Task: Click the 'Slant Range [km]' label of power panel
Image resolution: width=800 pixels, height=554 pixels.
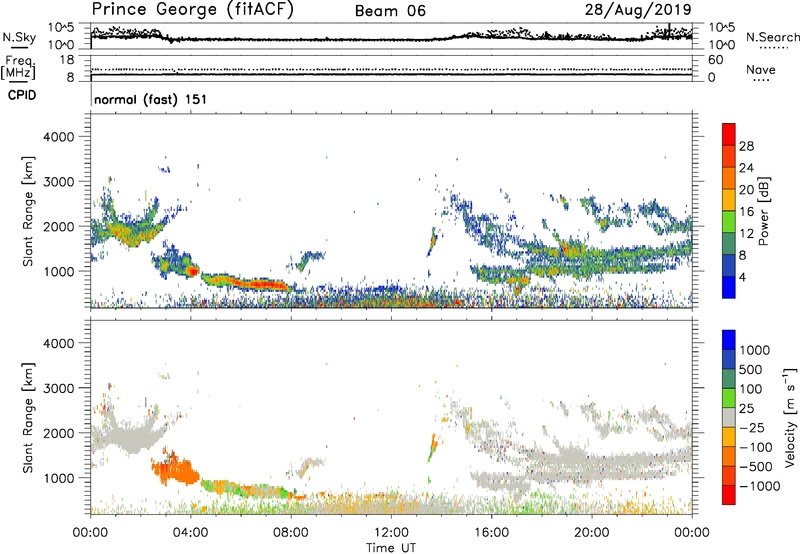Action: [x=28, y=211]
